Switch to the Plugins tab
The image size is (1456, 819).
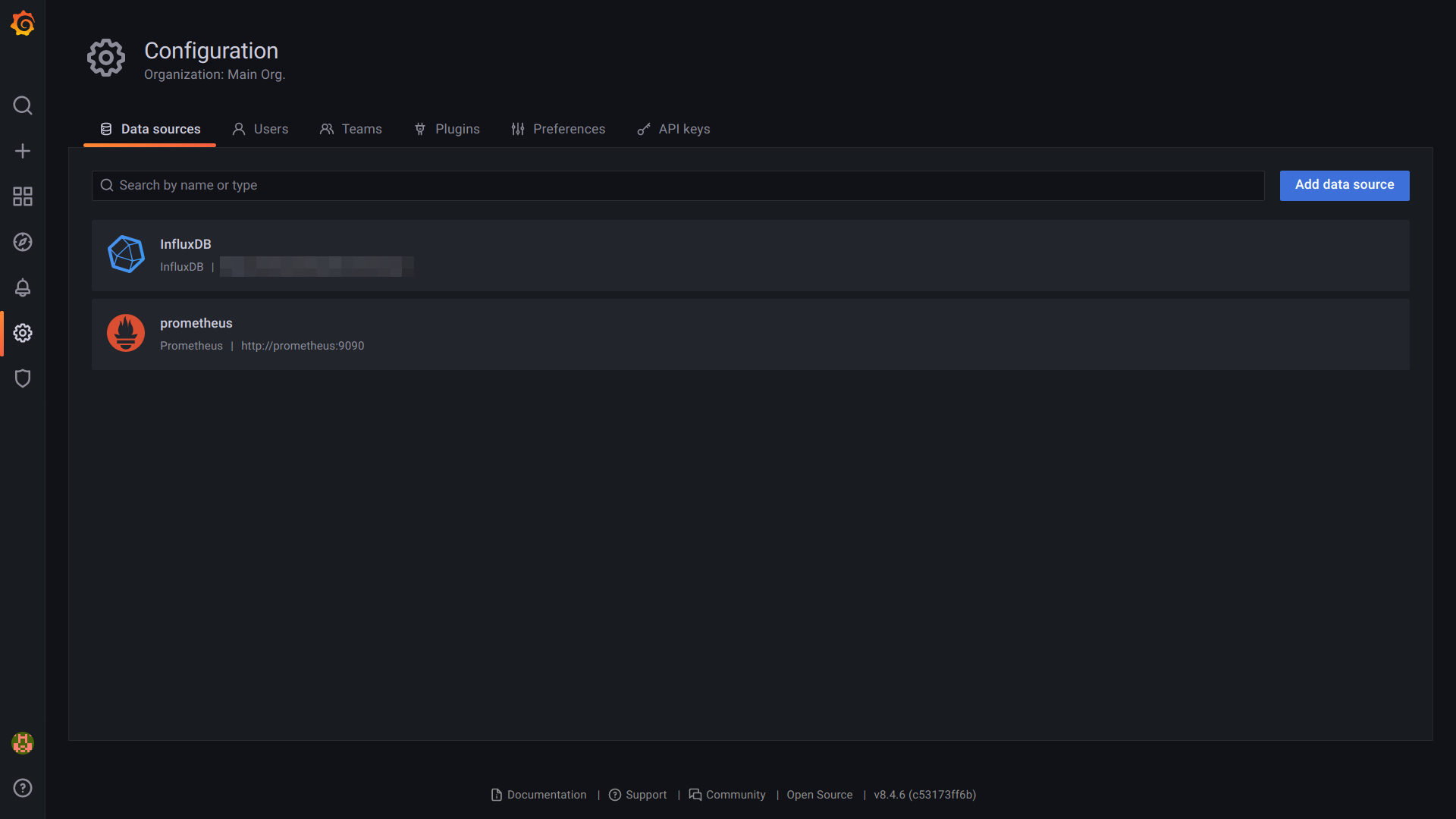click(447, 129)
